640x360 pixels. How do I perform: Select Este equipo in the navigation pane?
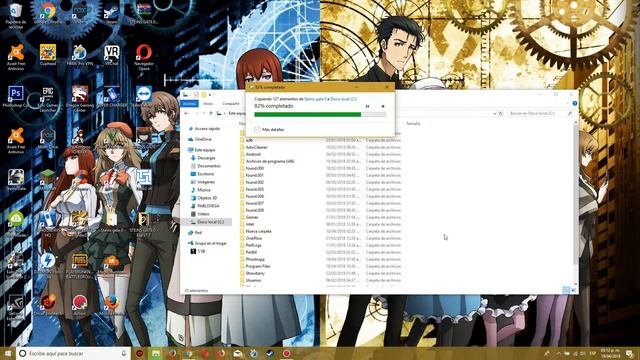[204, 150]
